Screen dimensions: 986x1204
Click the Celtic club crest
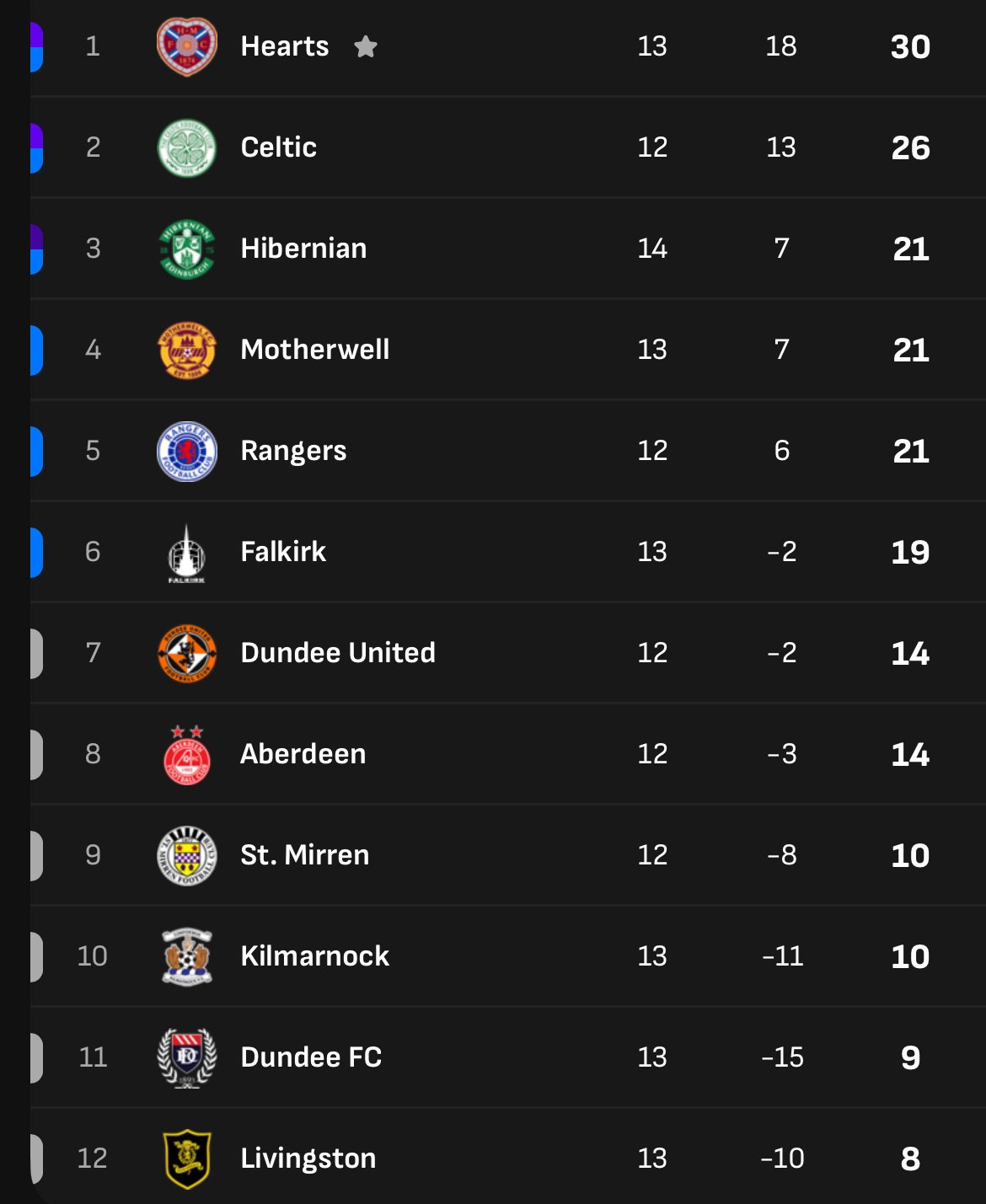[x=187, y=147]
